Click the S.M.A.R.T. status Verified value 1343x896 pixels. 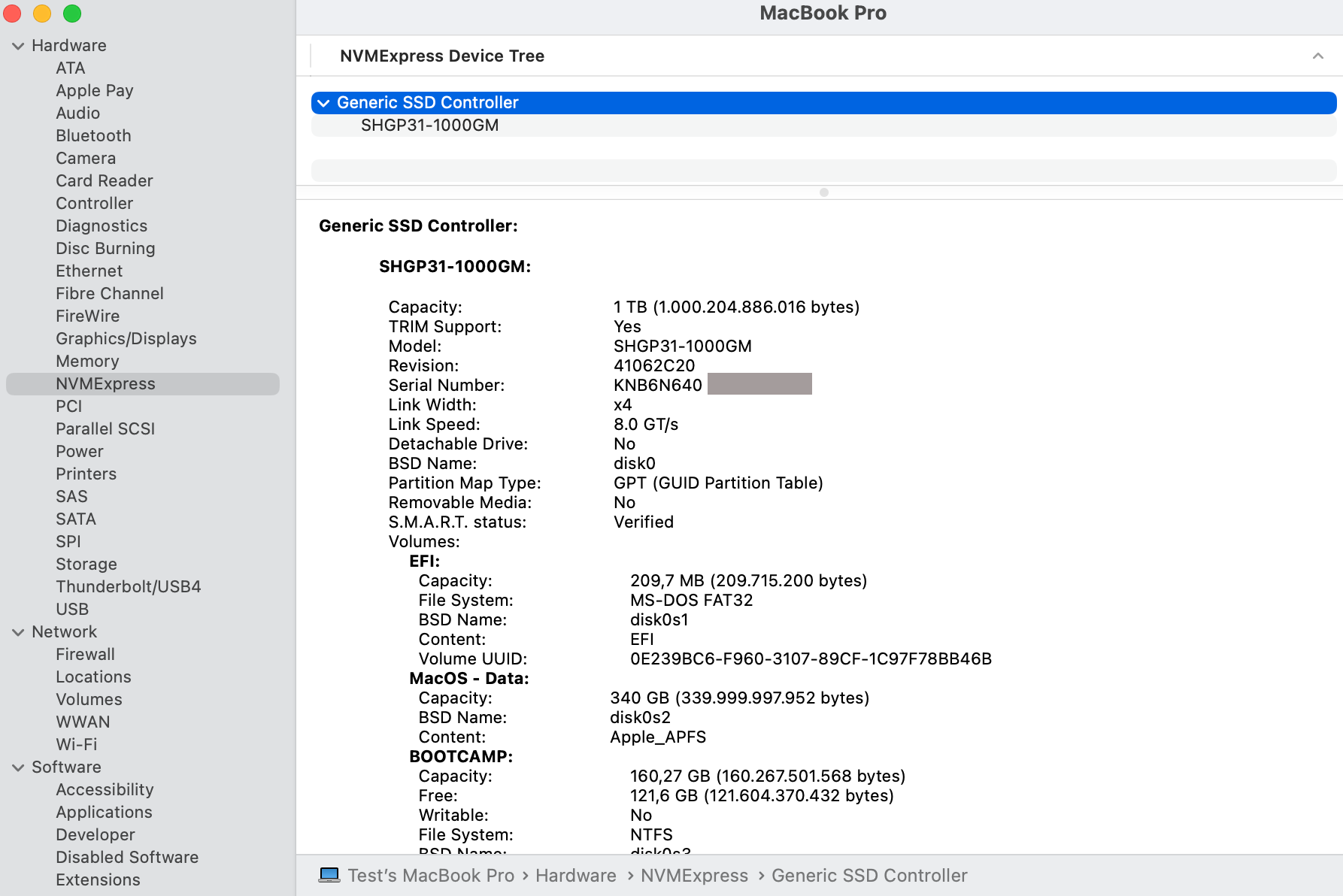click(644, 522)
